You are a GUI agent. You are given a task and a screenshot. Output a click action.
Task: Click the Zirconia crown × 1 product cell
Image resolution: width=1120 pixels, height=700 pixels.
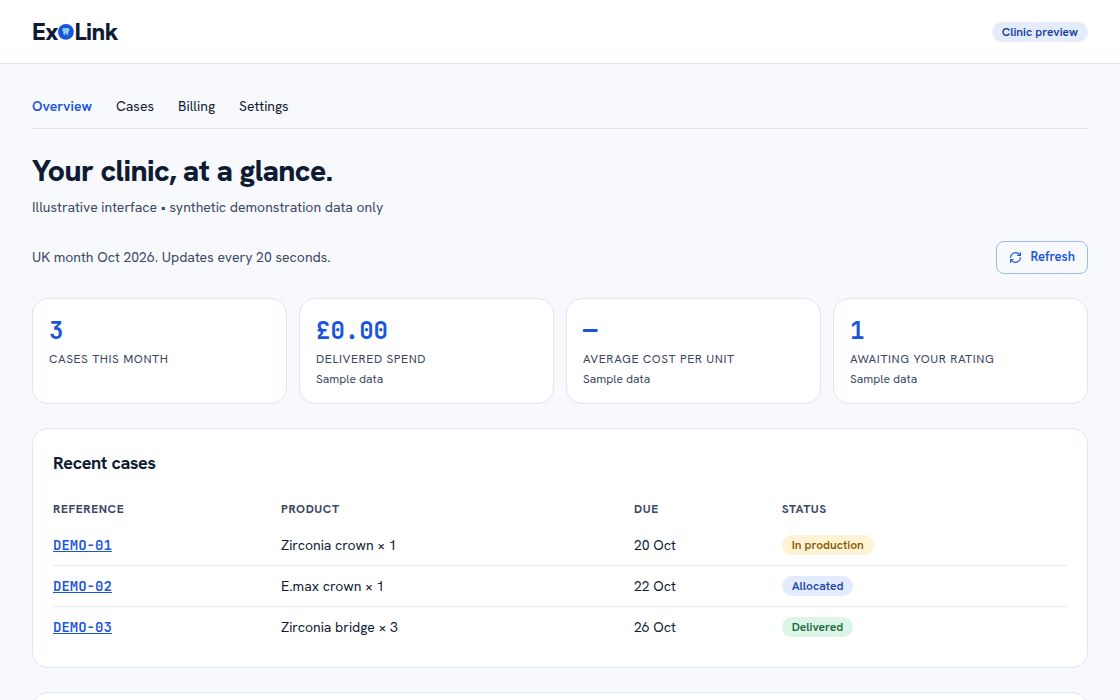coord(338,545)
